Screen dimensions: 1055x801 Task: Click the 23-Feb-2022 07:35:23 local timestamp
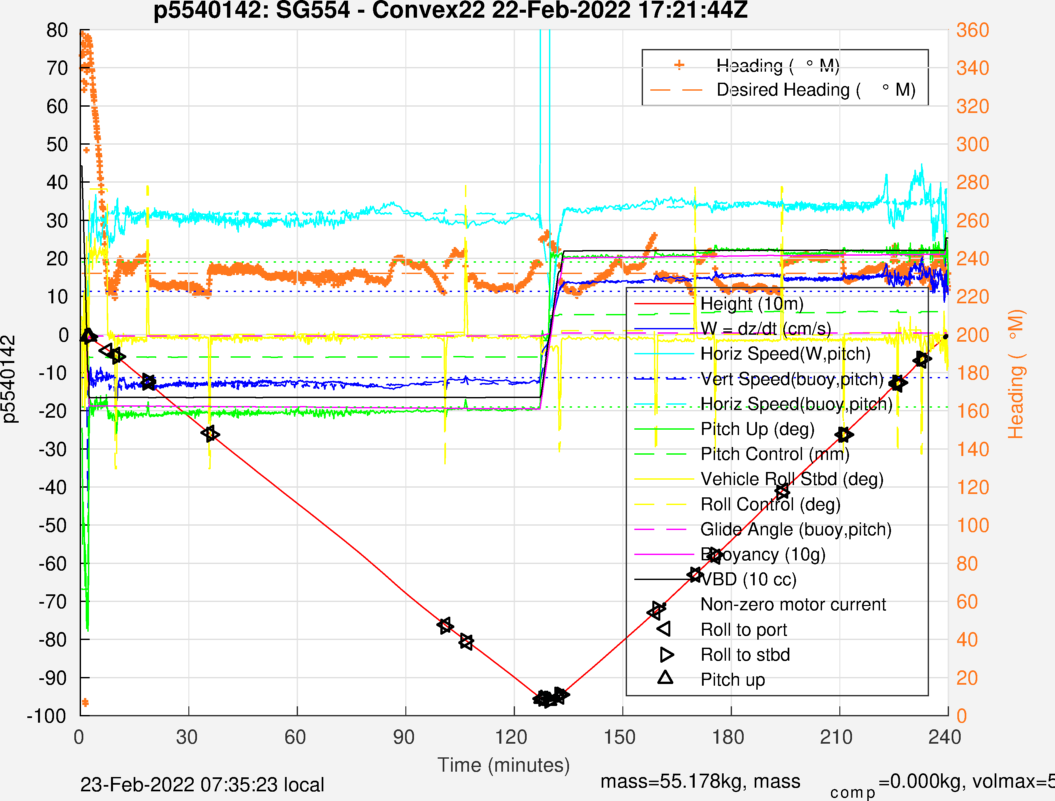point(202,785)
